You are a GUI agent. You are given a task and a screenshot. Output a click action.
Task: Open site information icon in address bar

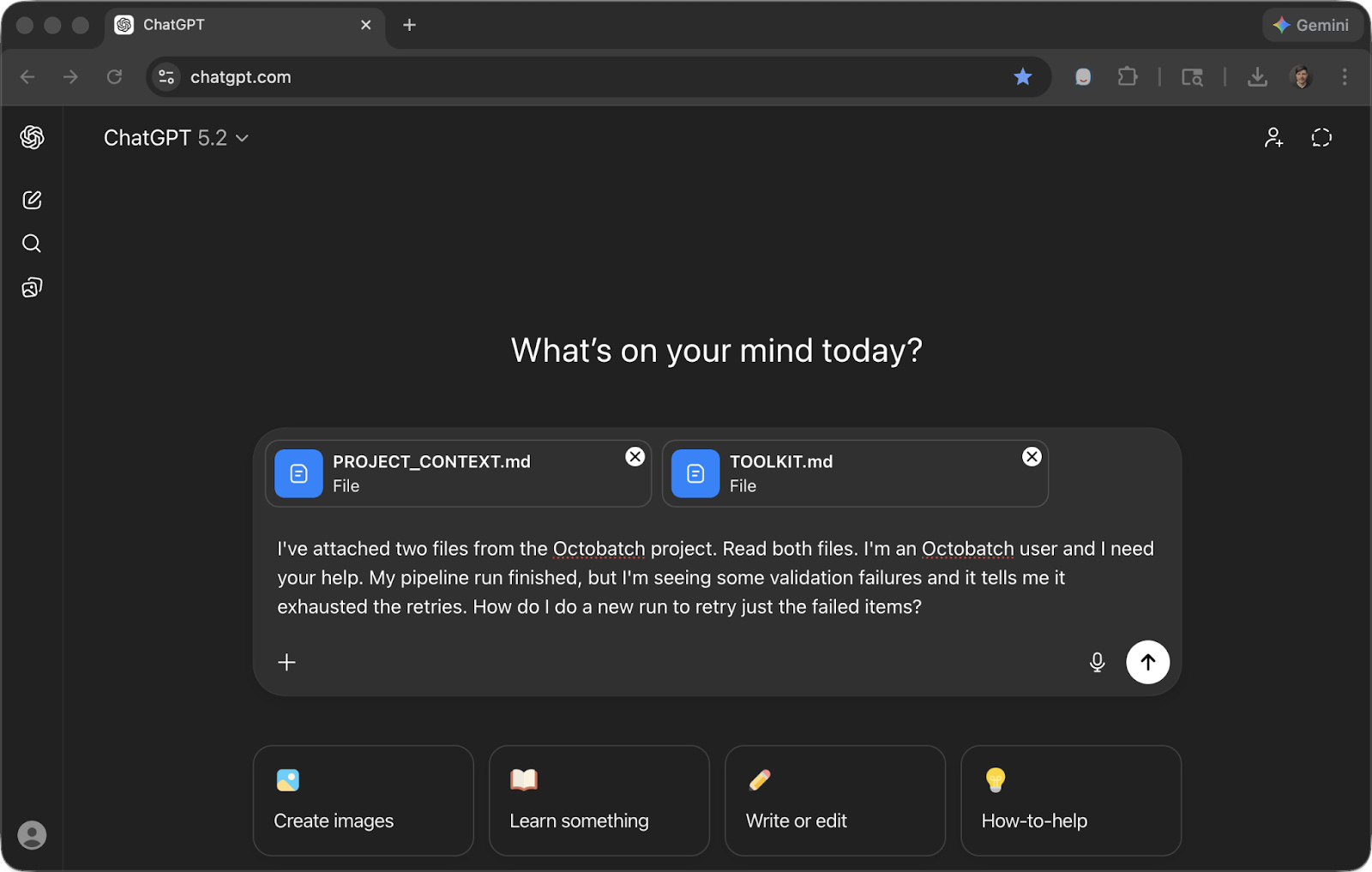(166, 77)
